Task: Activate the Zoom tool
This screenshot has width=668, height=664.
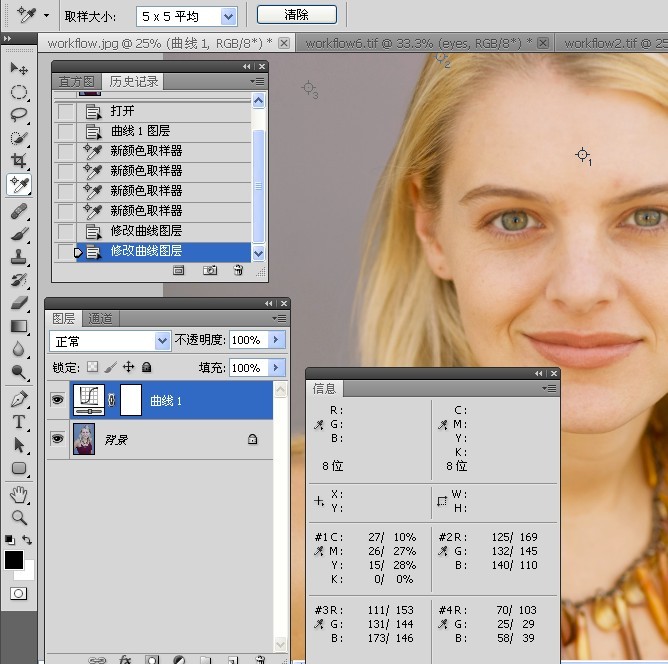Action: 19,517
